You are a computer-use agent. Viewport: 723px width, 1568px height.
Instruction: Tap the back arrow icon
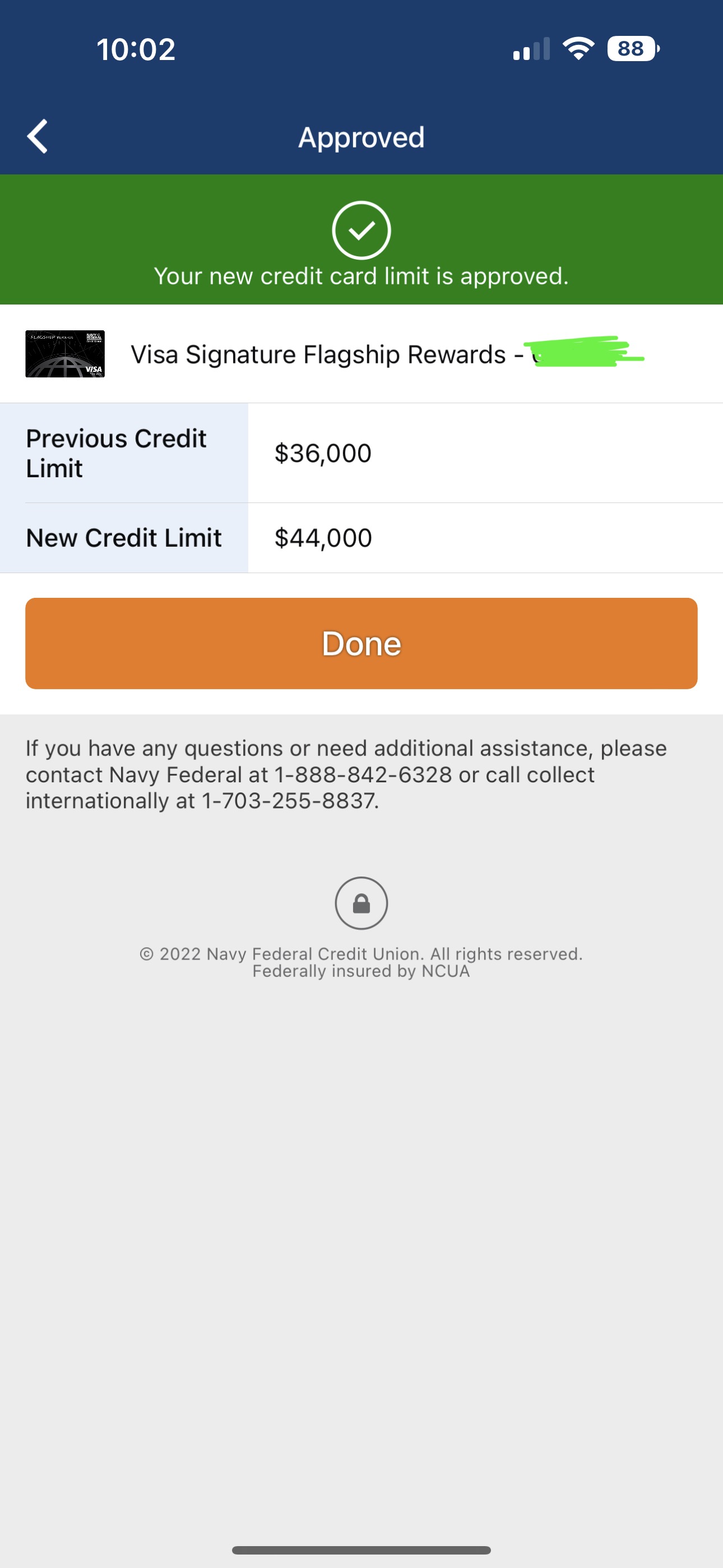click(38, 136)
